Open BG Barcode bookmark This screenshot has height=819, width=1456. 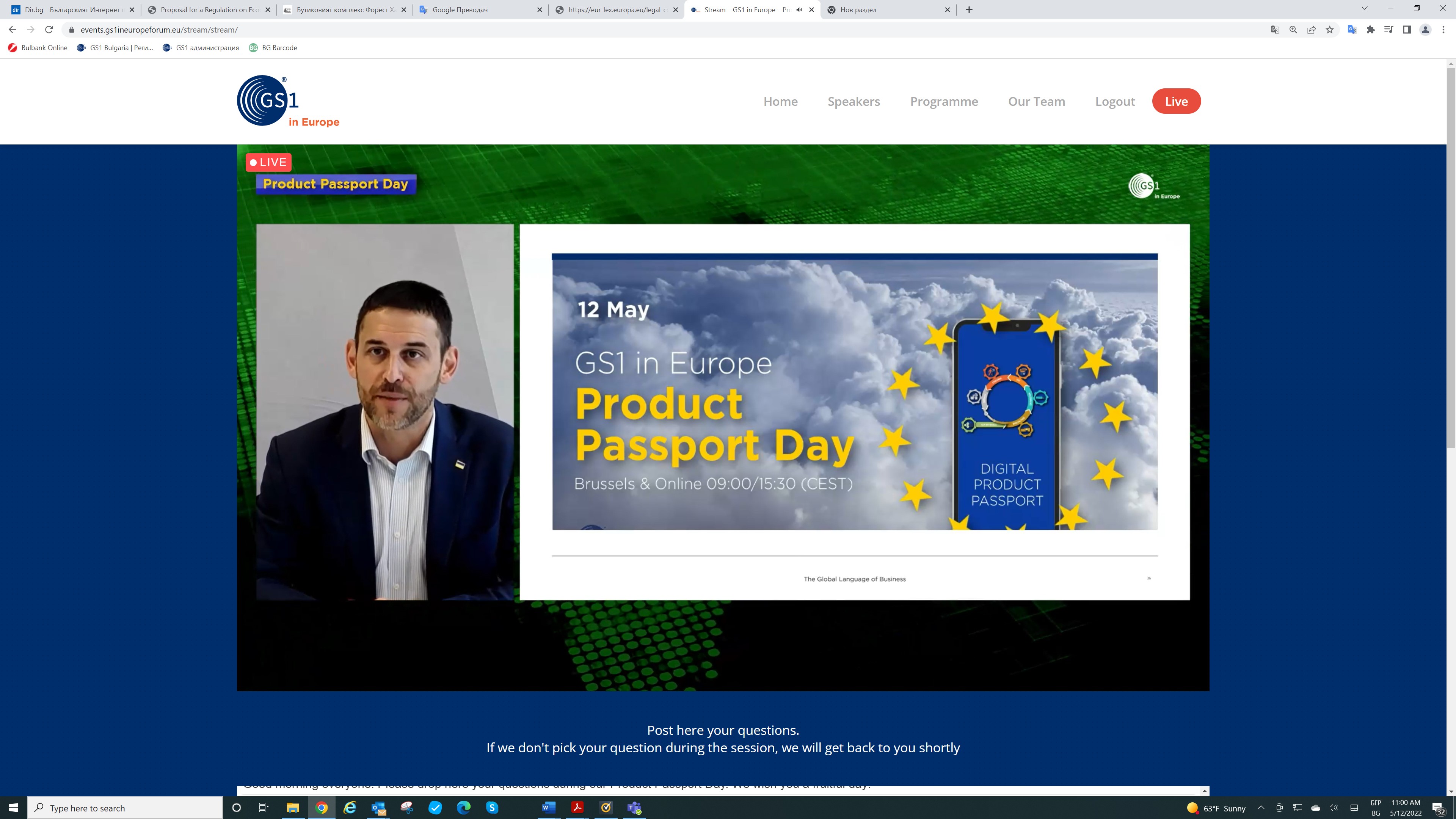pos(273,47)
